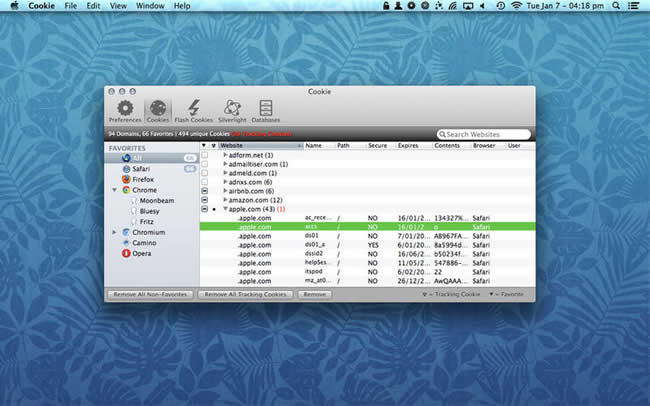Expand the airbnb.com cookie group
Viewport: 650px width, 406px height.
point(225,191)
